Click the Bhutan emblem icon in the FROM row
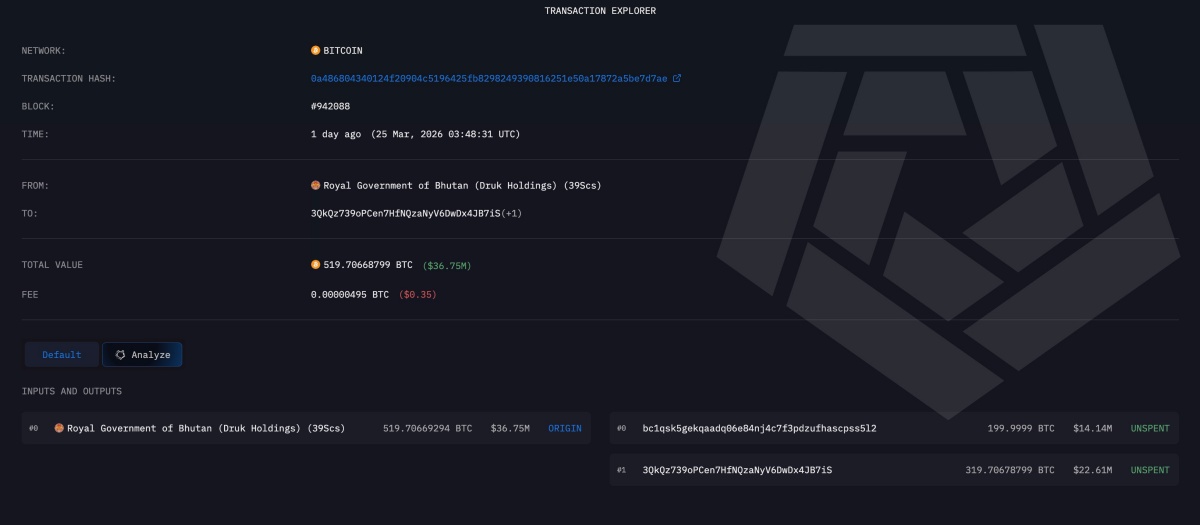The height and width of the screenshot is (525, 1200). click(x=316, y=185)
